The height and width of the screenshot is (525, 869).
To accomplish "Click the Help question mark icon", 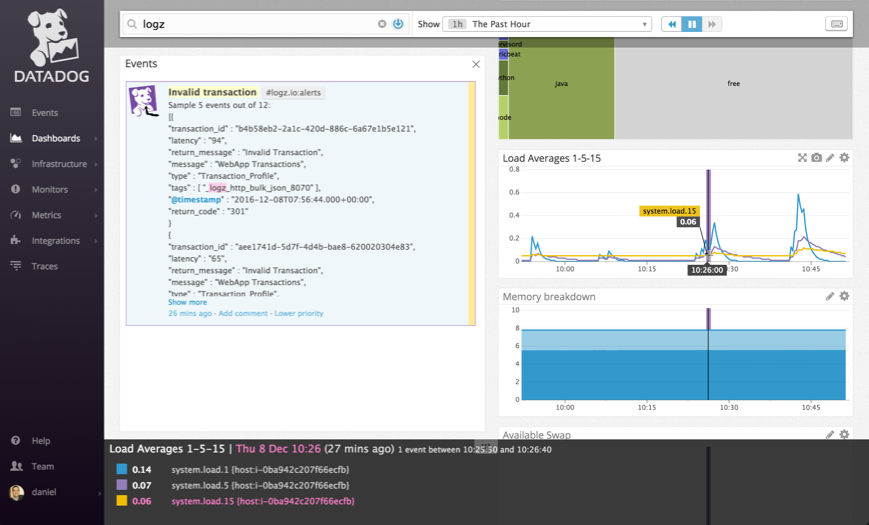I will [x=16, y=440].
